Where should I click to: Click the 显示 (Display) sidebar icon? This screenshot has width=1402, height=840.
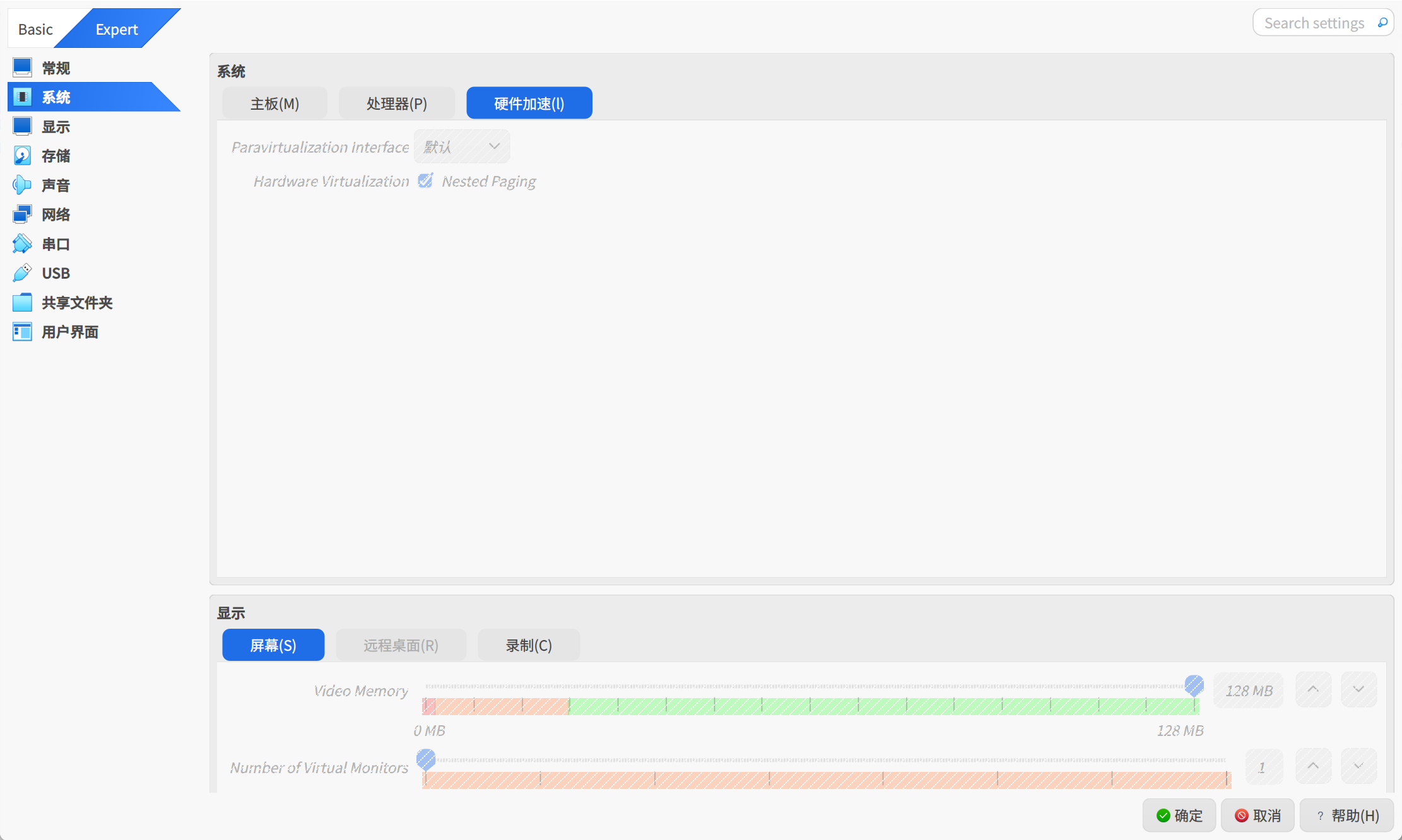[22, 126]
